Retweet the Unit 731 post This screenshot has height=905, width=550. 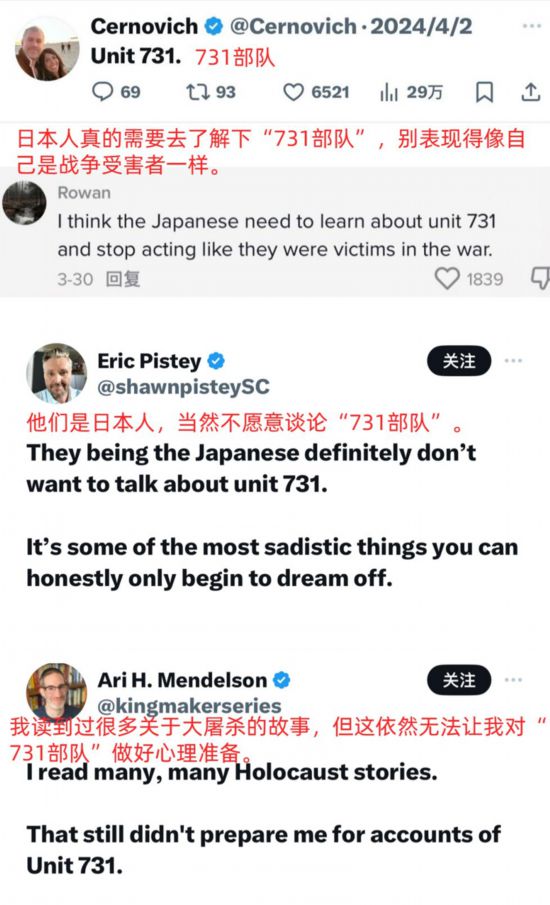197,92
